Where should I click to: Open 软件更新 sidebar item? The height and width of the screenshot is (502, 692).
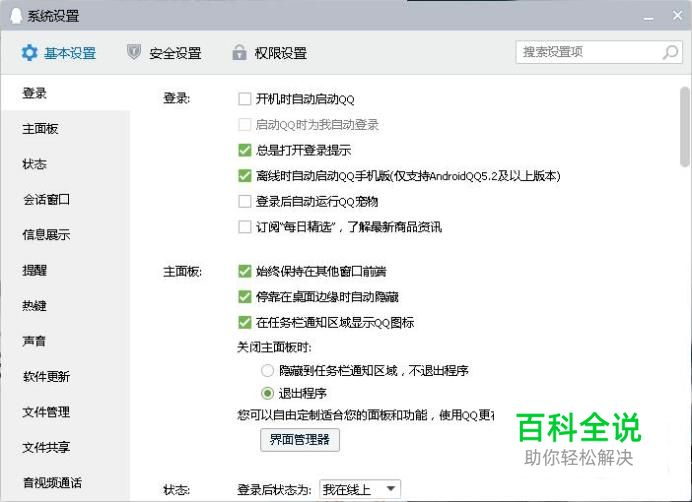66,377
